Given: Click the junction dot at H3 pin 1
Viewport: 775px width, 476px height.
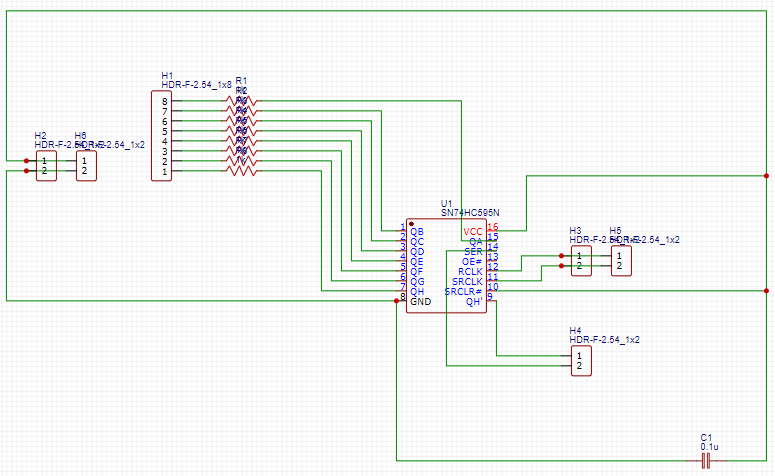Looking at the screenshot, I should click(x=561, y=256).
